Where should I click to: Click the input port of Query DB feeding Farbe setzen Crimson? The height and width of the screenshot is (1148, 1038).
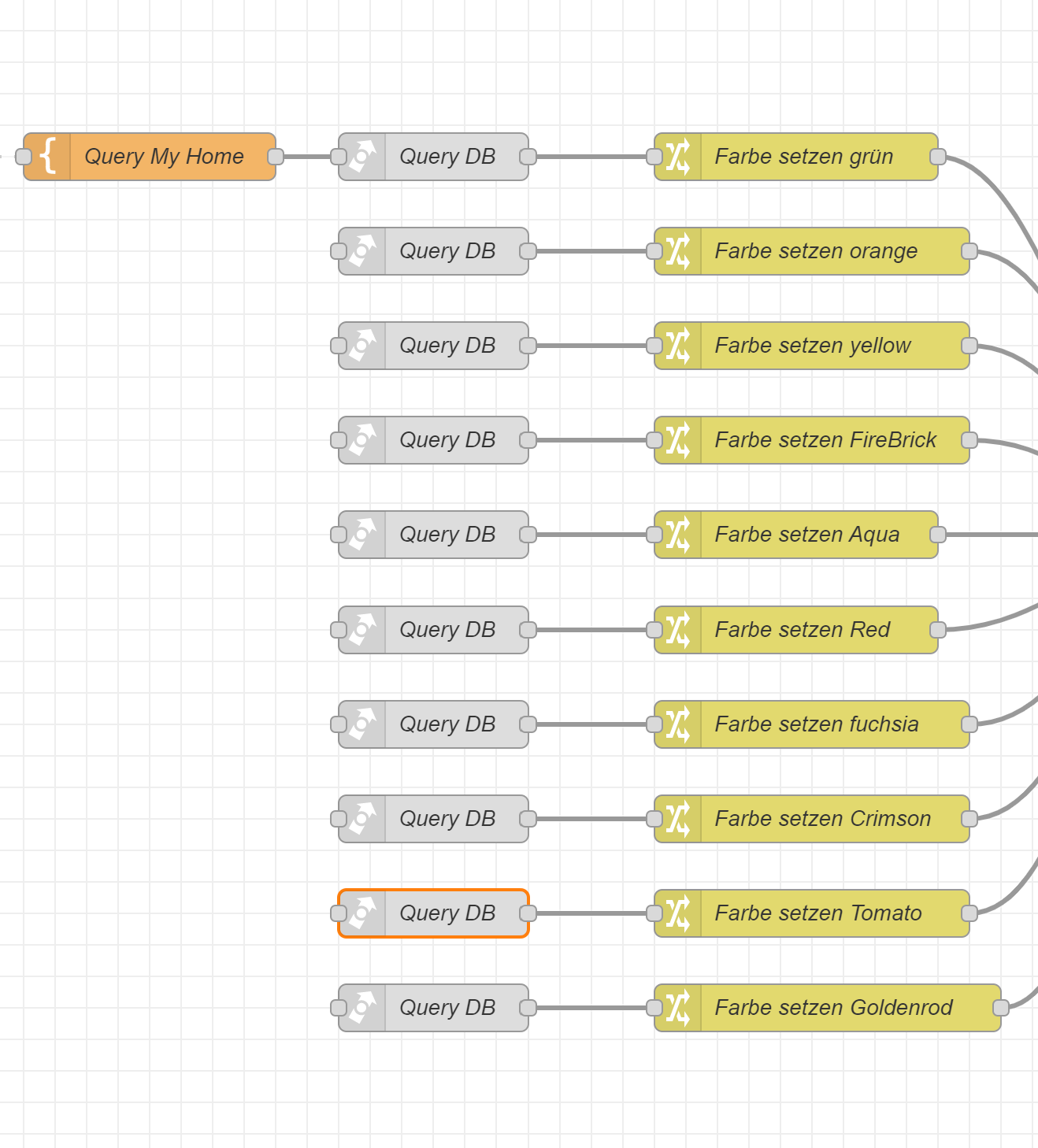339,819
